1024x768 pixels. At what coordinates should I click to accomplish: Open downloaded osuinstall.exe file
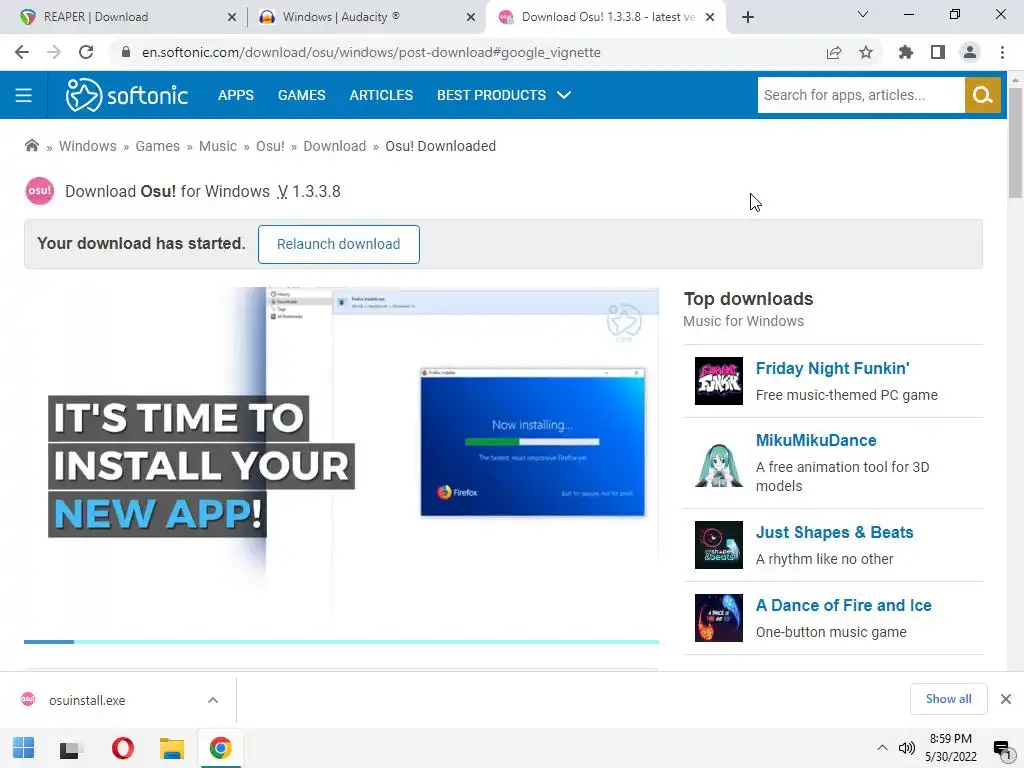click(87, 700)
